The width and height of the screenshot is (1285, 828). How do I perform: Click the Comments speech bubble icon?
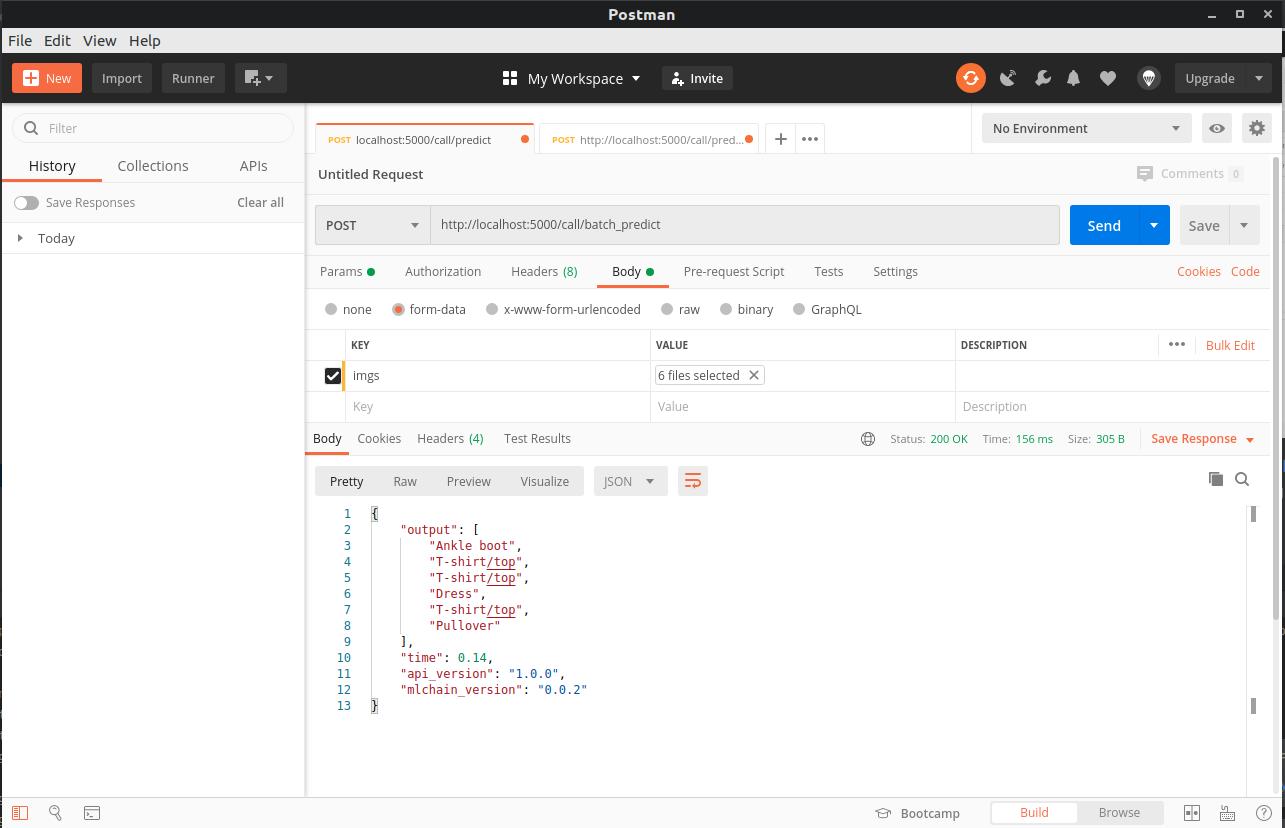[1145, 174]
